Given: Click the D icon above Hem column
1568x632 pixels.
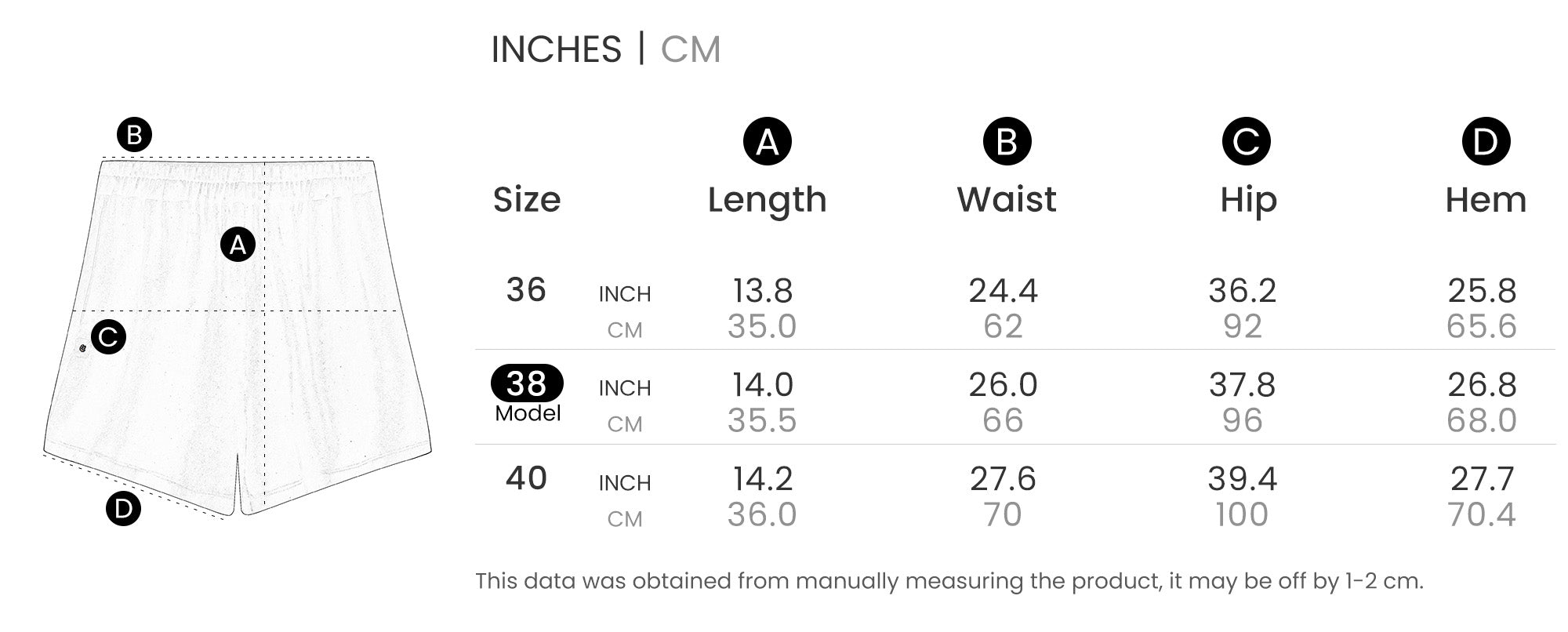Looking at the screenshot, I should (1486, 142).
